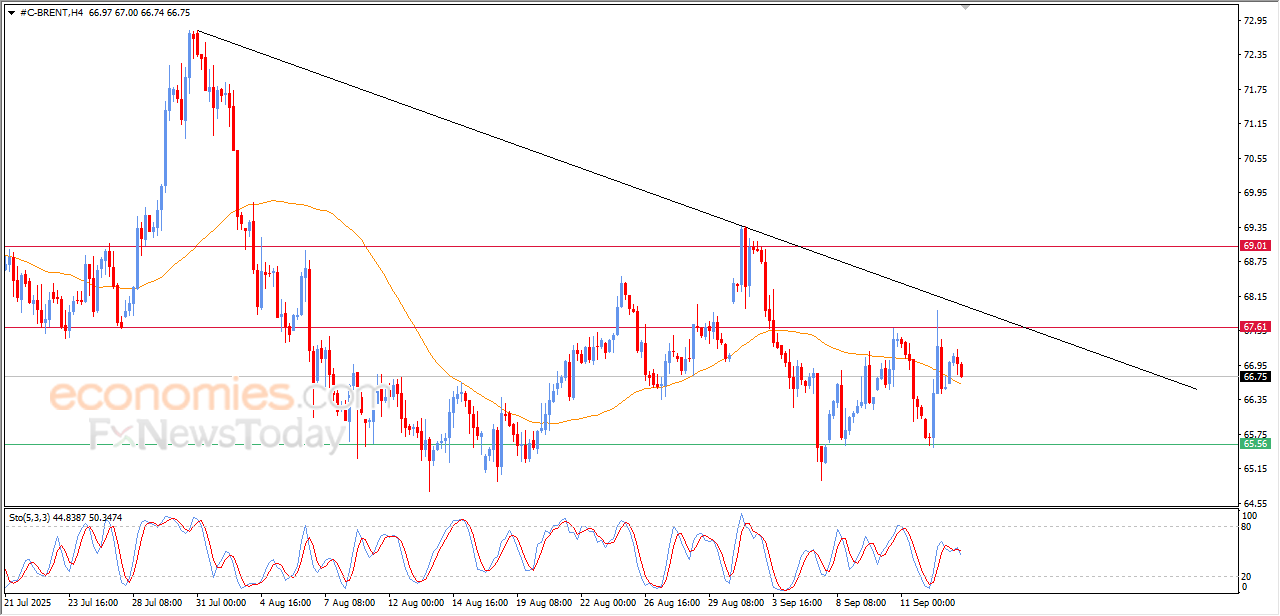Click the black 66.75 current price tag
This screenshot has width=1280, height=616.
[x=1256, y=377]
